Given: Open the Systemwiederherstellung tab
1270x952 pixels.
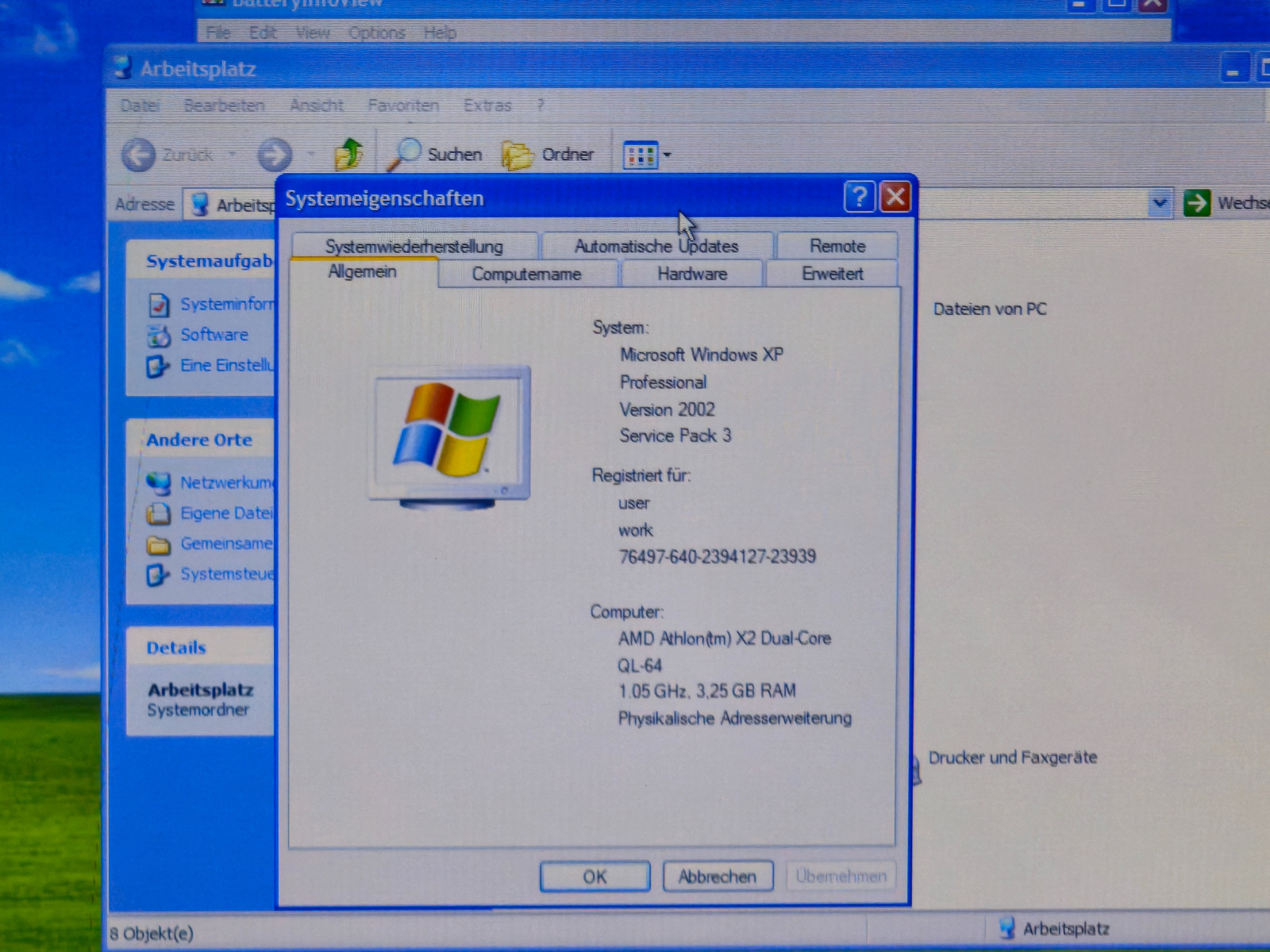Looking at the screenshot, I should tap(414, 247).
